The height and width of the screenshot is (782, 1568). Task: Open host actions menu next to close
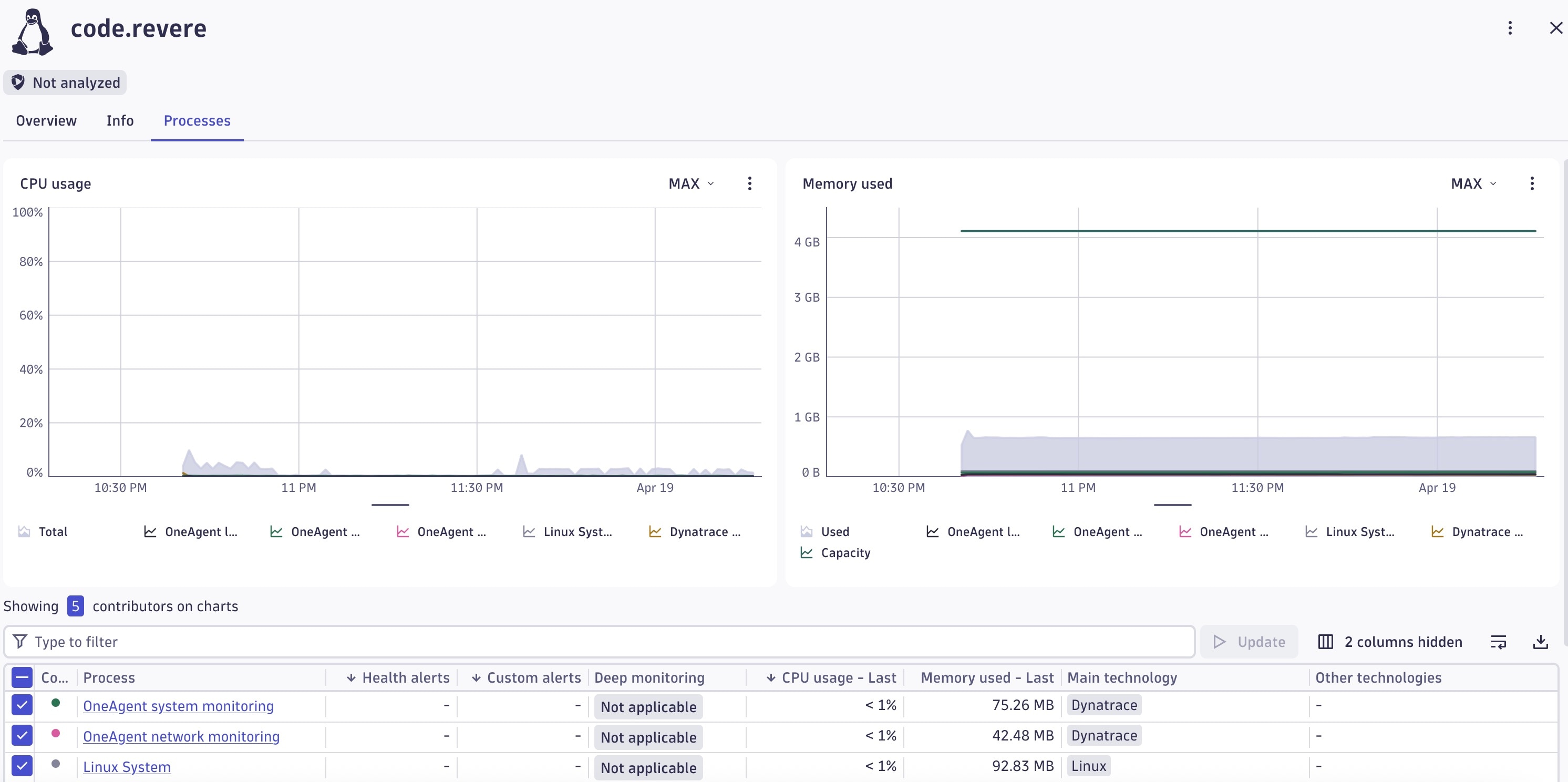(1510, 28)
